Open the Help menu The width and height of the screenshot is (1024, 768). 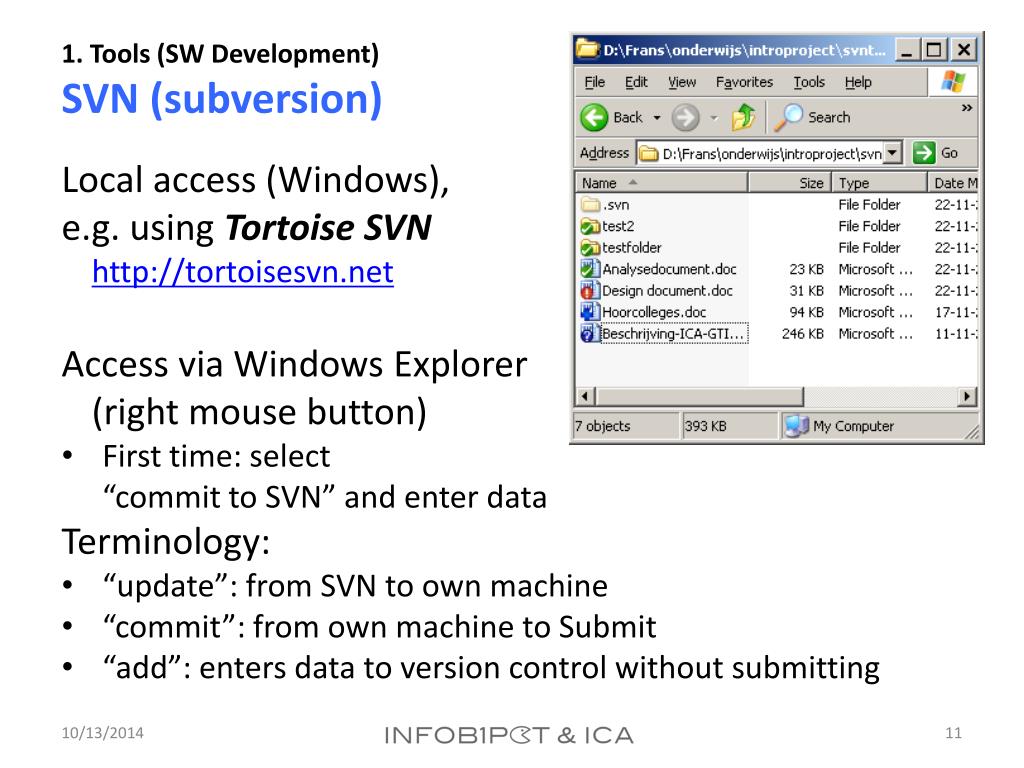[x=858, y=82]
